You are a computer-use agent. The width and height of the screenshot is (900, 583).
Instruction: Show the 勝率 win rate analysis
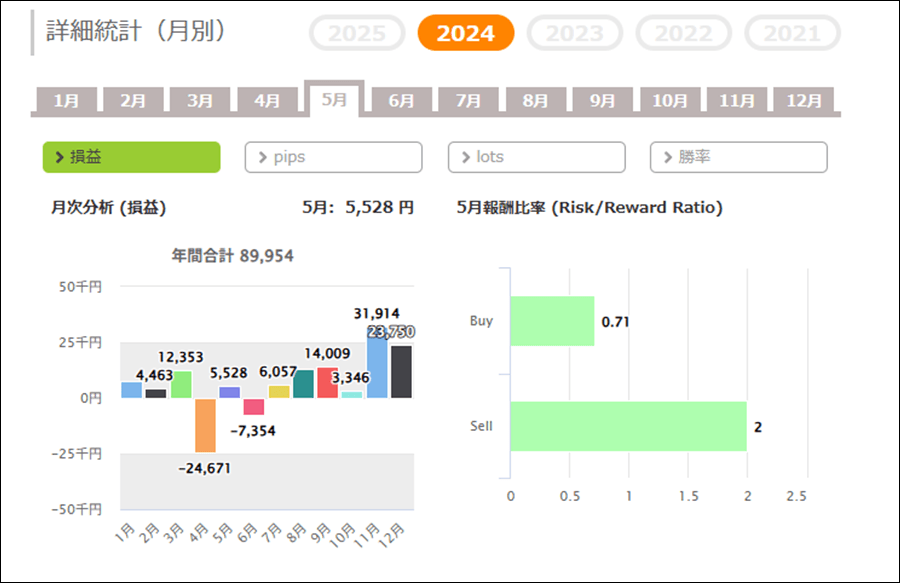pos(739,157)
